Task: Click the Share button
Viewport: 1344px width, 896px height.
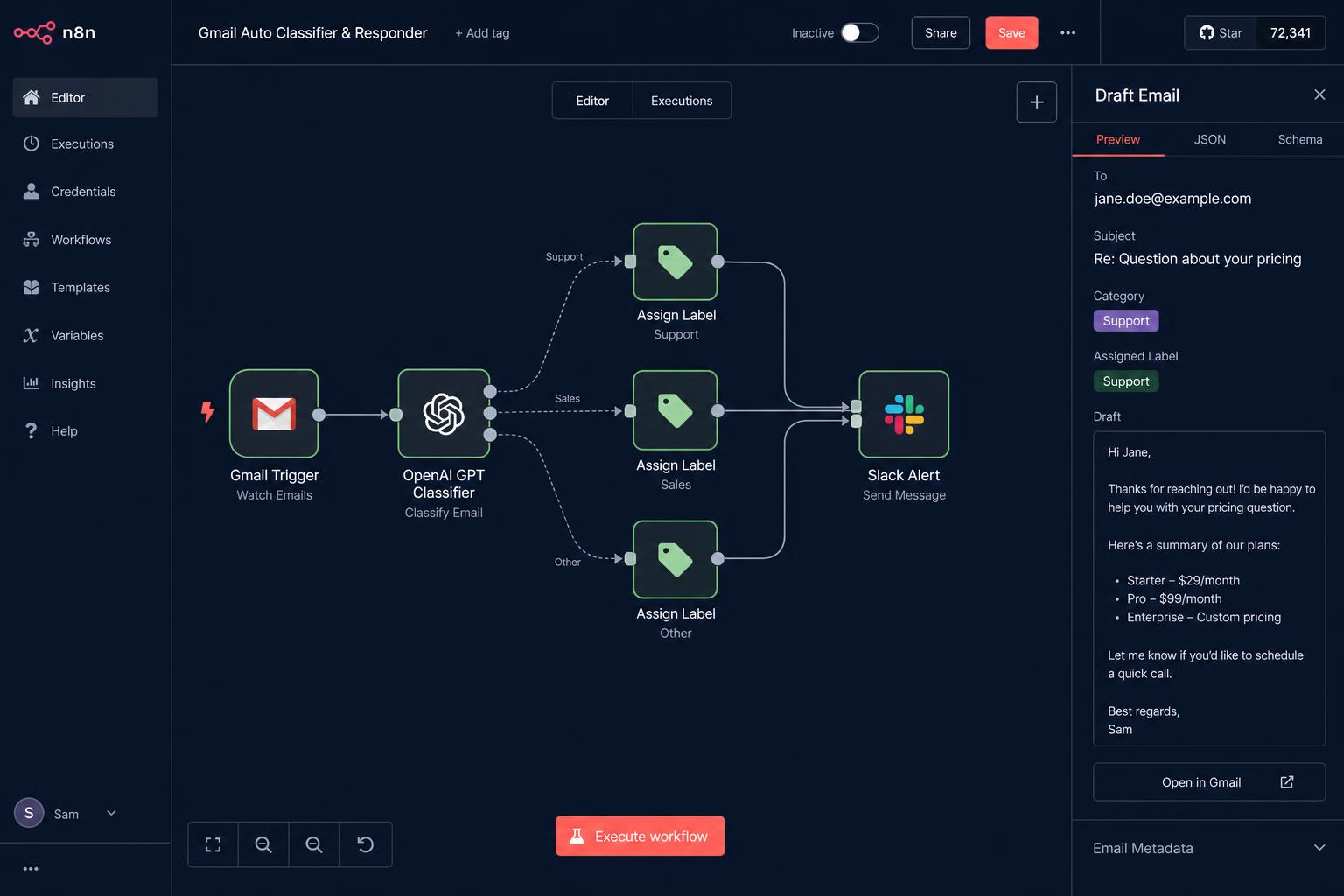Action: pyautogui.click(x=941, y=33)
